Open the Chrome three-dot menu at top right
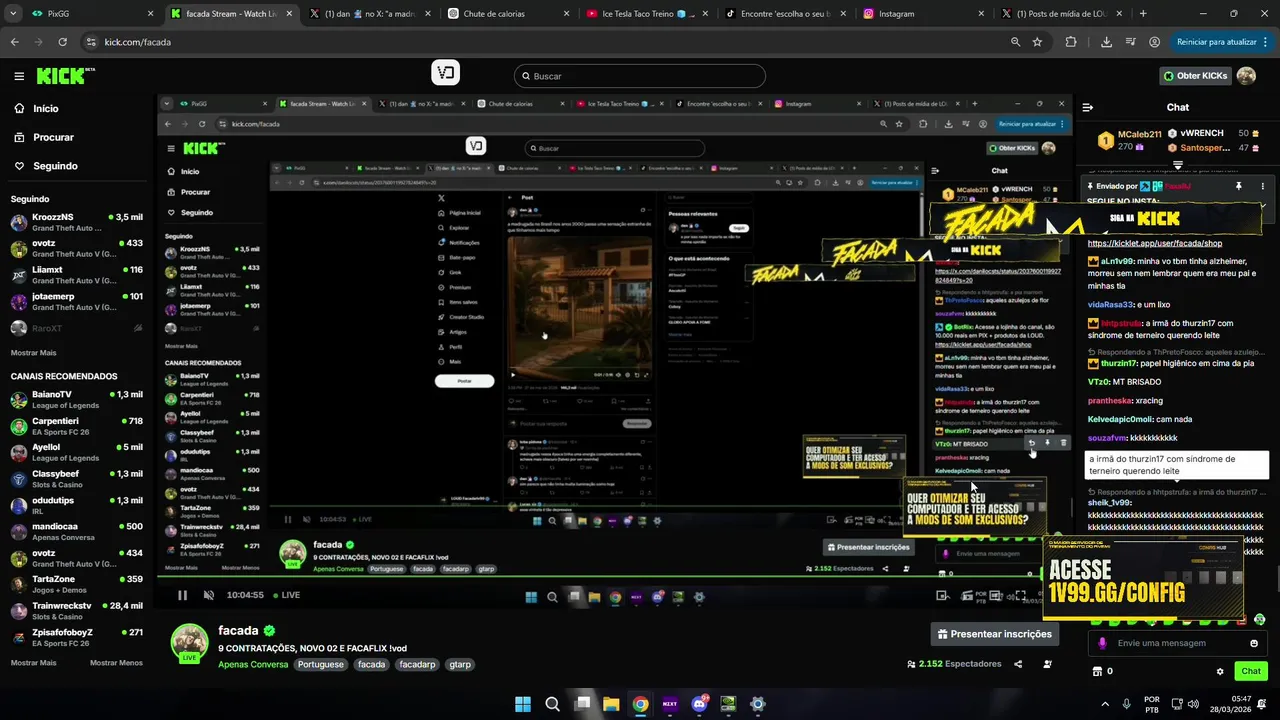The height and width of the screenshot is (720, 1280). tap(1266, 42)
